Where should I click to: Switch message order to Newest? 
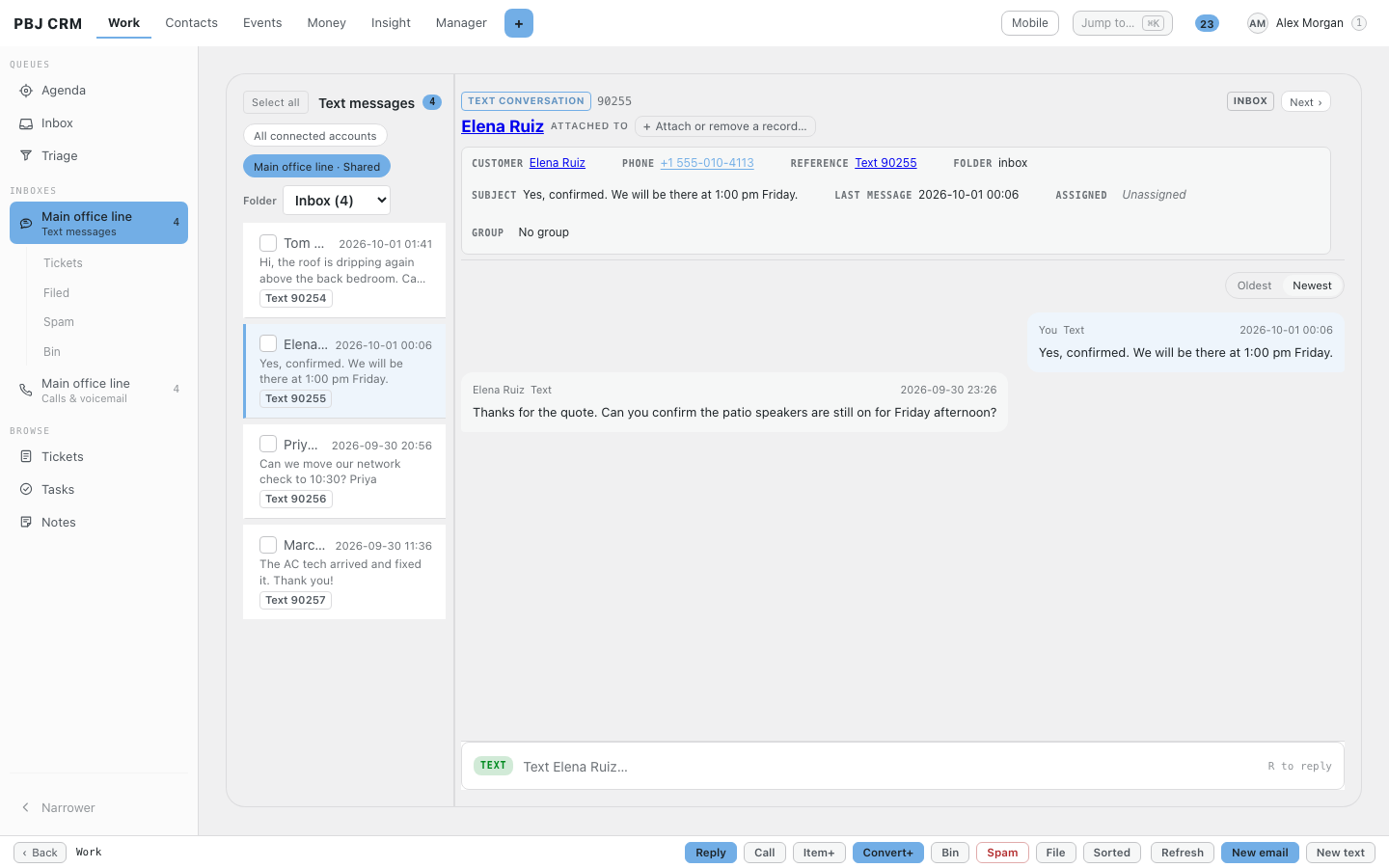click(1312, 285)
